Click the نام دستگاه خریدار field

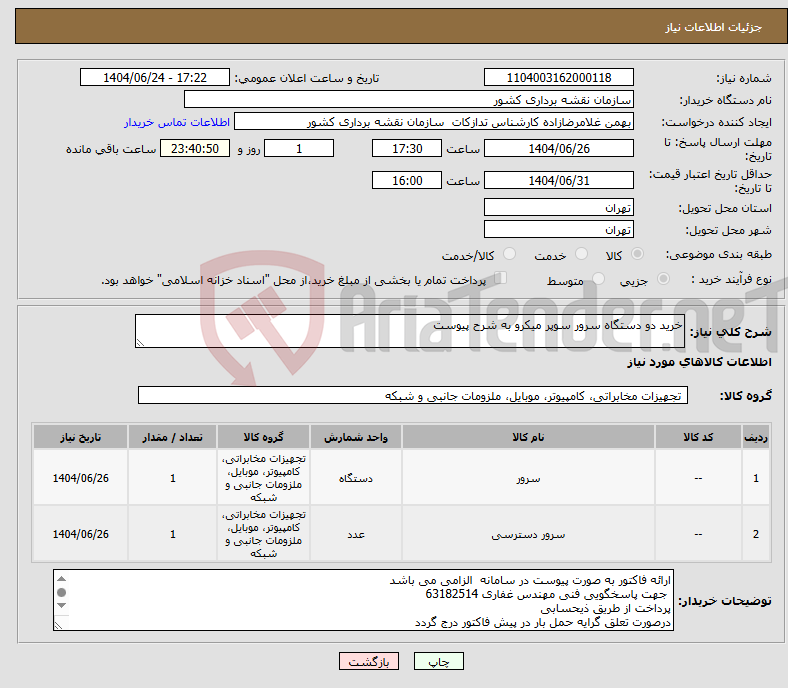coord(409,100)
